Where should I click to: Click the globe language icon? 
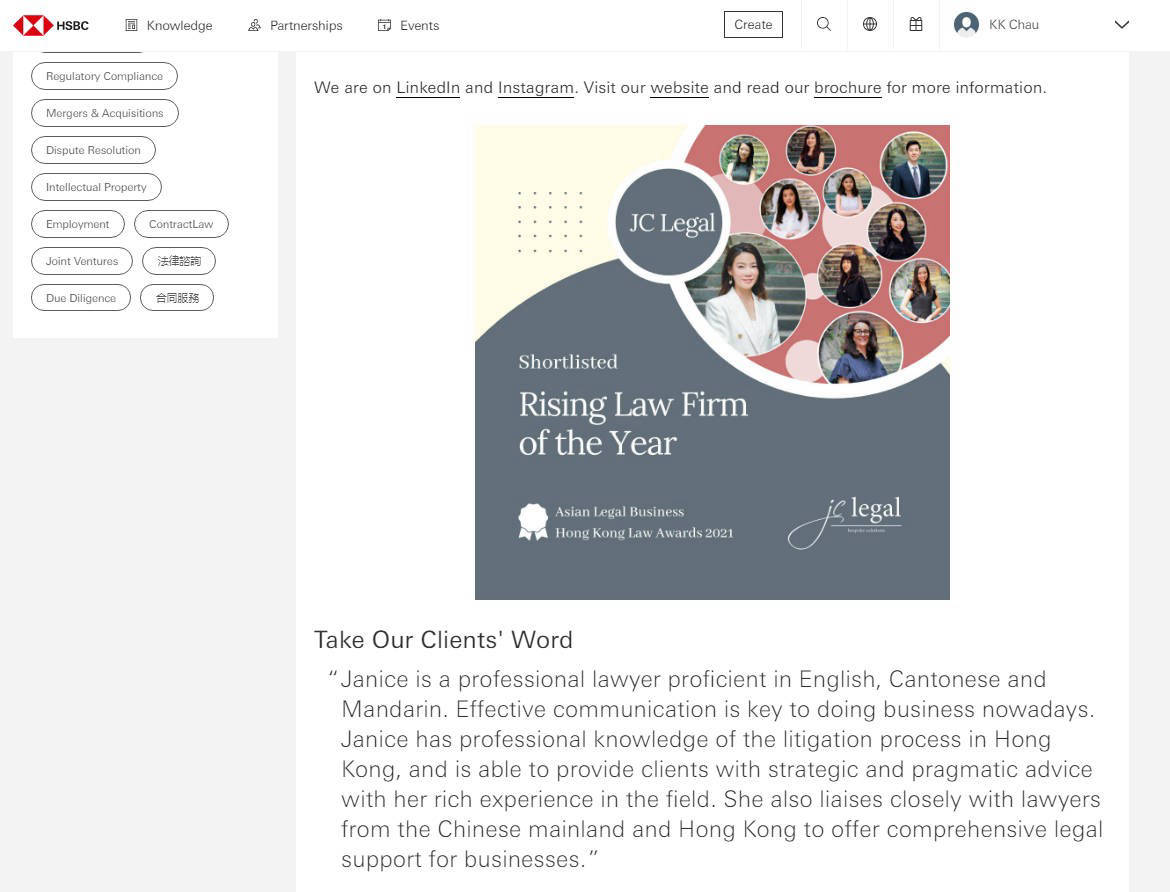click(x=870, y=25)
